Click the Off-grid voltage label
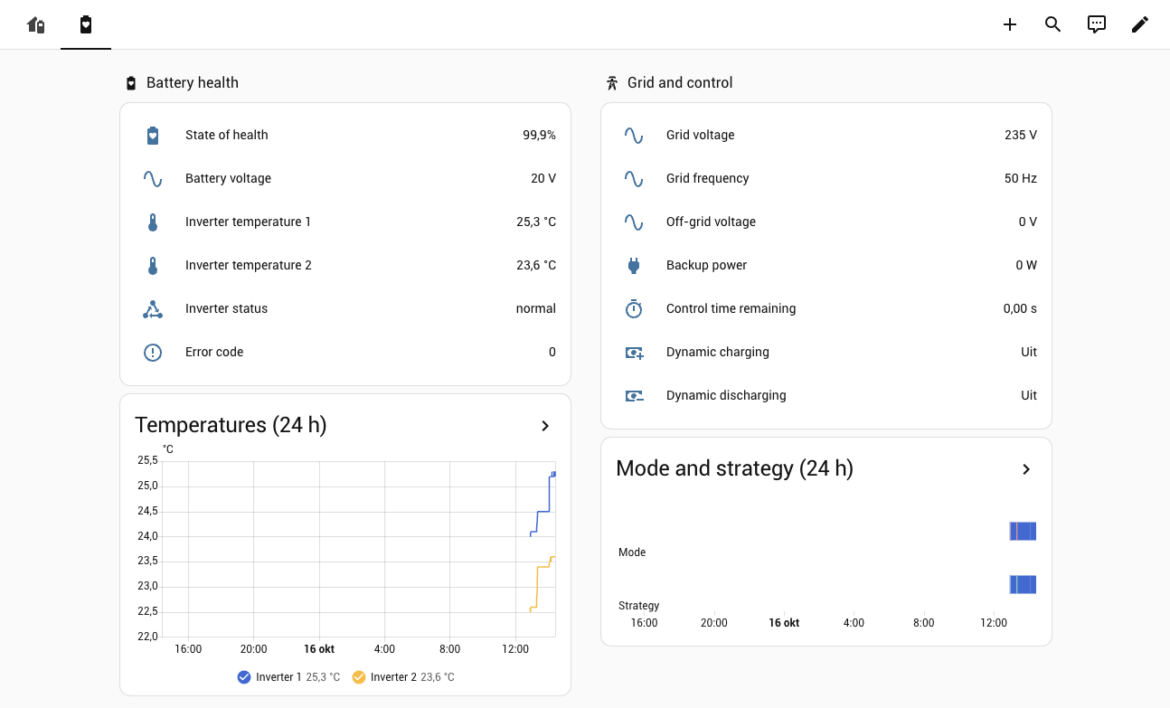The height and width of the screenshot is (708, 1170). coord(710,222)
